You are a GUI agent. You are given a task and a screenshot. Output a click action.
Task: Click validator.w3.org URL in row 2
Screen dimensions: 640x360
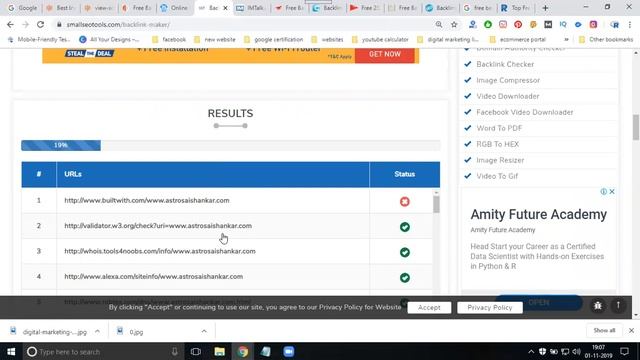point(158,226)
